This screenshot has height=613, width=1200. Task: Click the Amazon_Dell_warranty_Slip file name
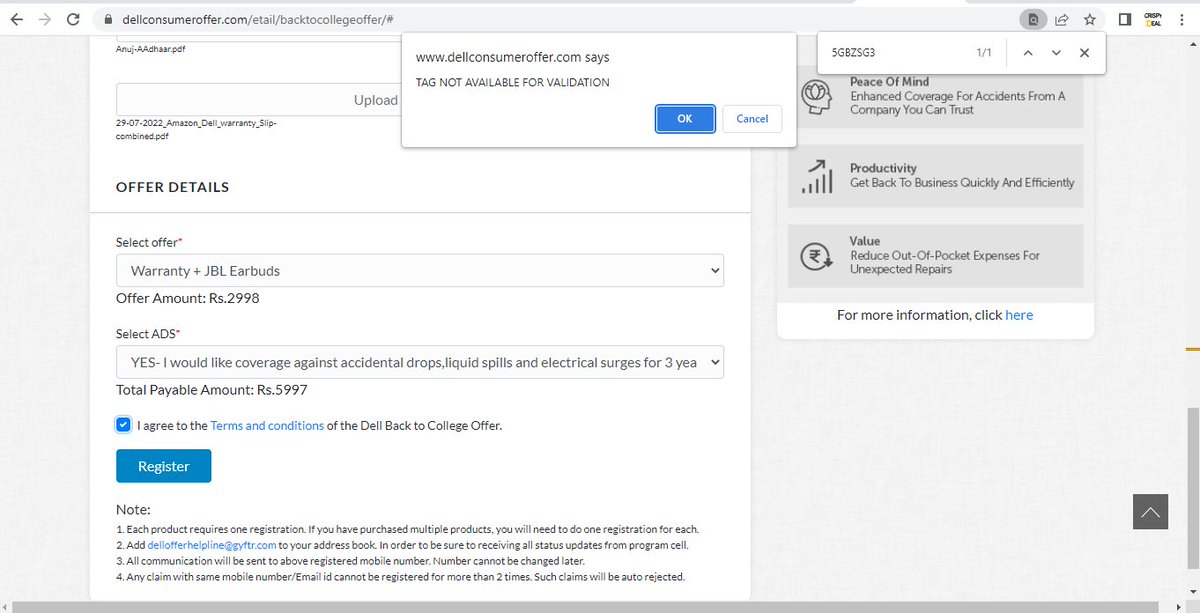196,129
